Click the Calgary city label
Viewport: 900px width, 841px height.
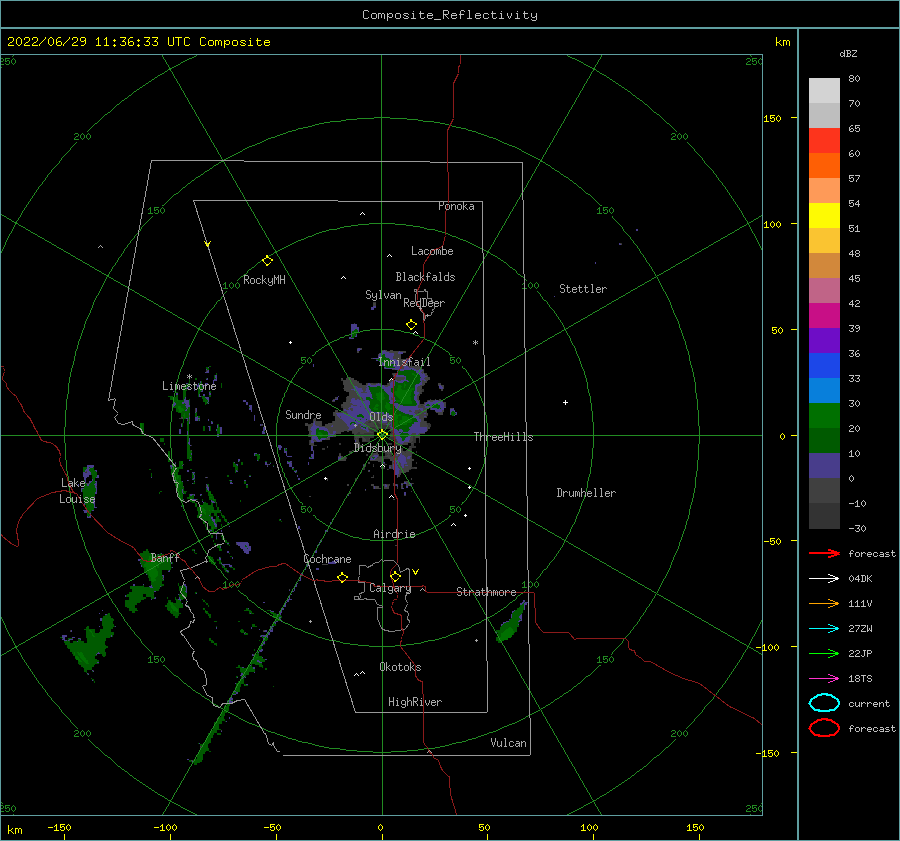(390, 588)
